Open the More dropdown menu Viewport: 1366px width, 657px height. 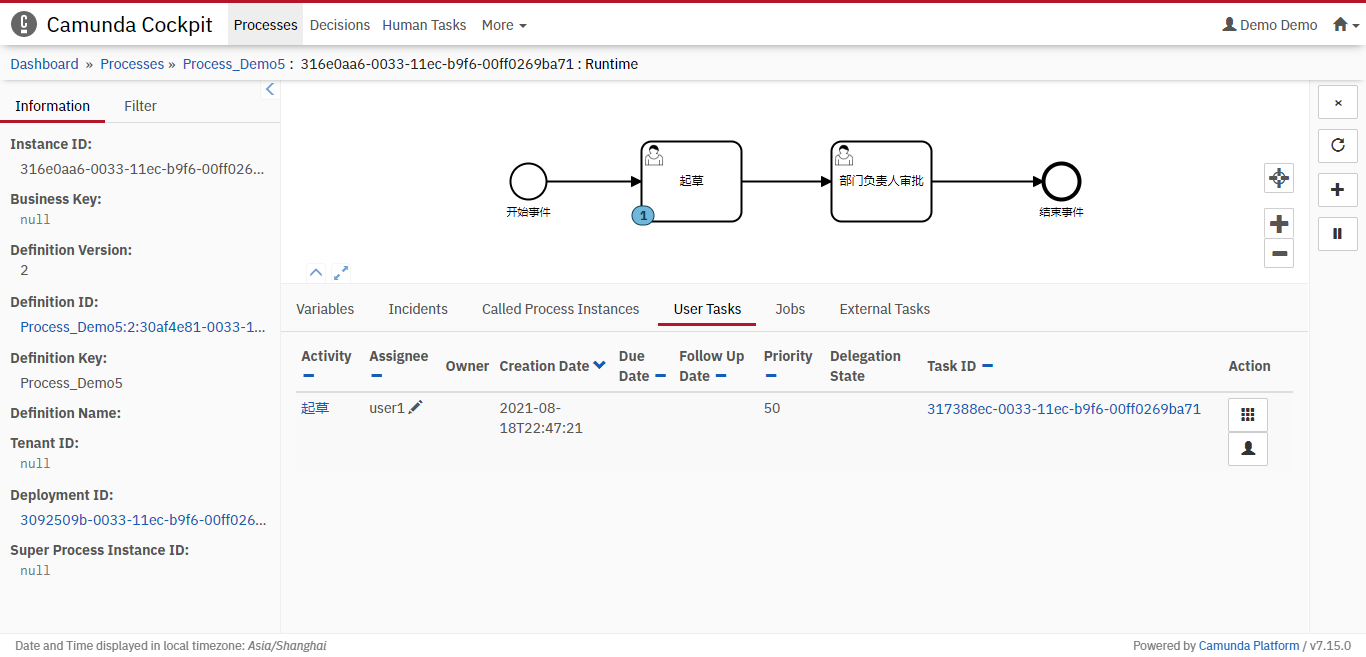click(504, 25)
